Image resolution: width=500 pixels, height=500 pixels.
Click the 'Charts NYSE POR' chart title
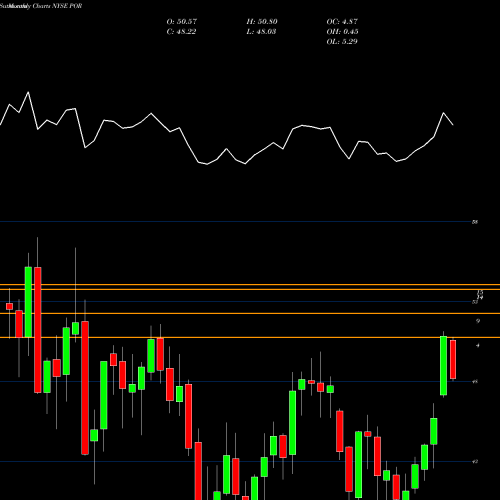tap(57, 6)
